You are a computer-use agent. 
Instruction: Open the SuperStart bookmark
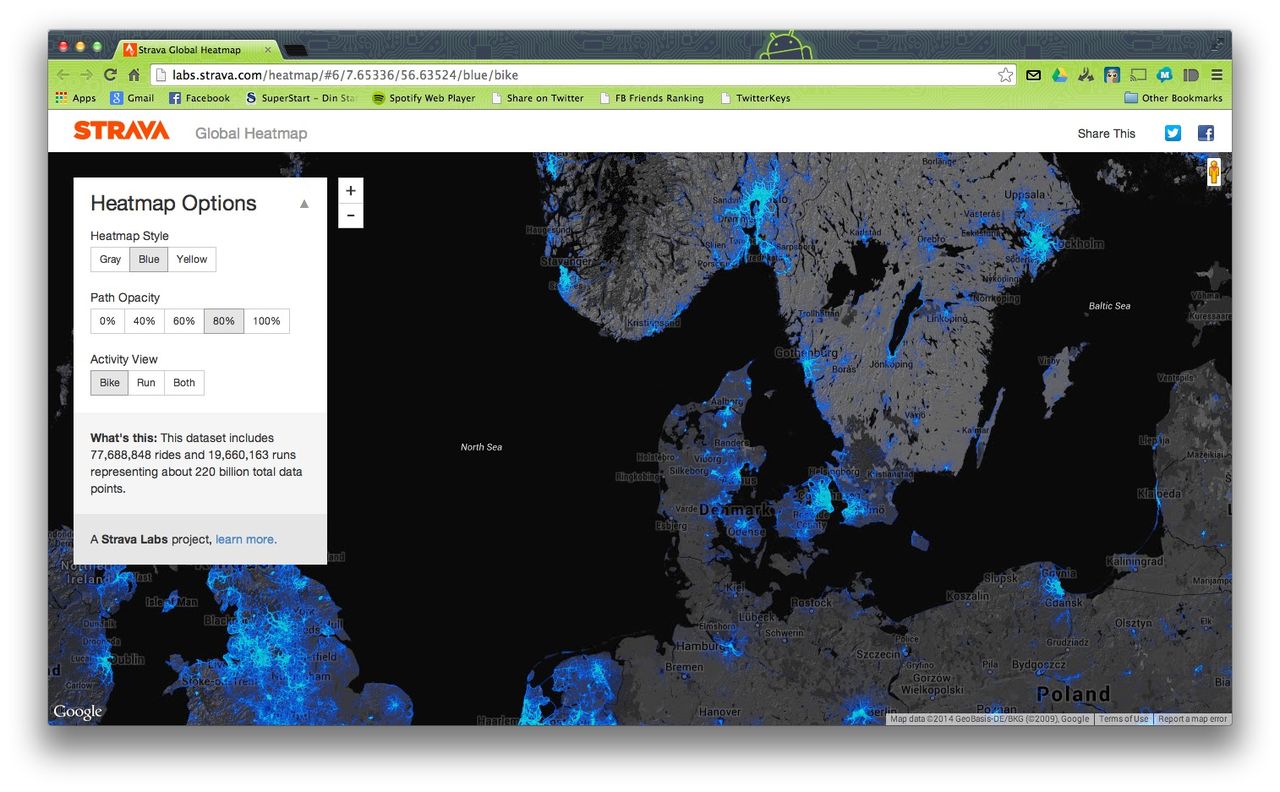(300, 98)
